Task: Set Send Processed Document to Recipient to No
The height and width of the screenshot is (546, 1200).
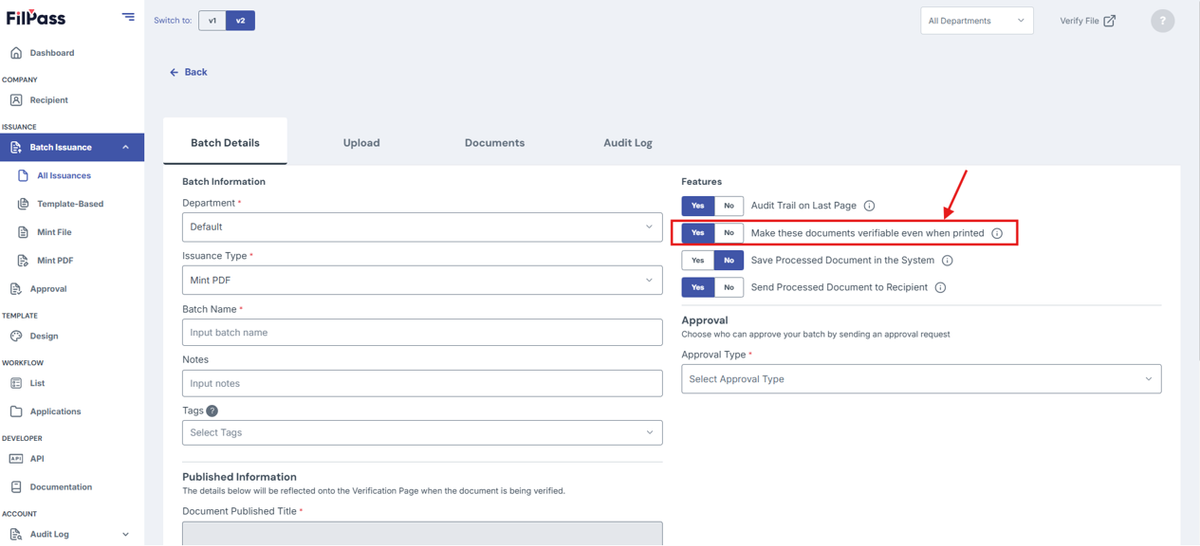Action: (729, 287)
